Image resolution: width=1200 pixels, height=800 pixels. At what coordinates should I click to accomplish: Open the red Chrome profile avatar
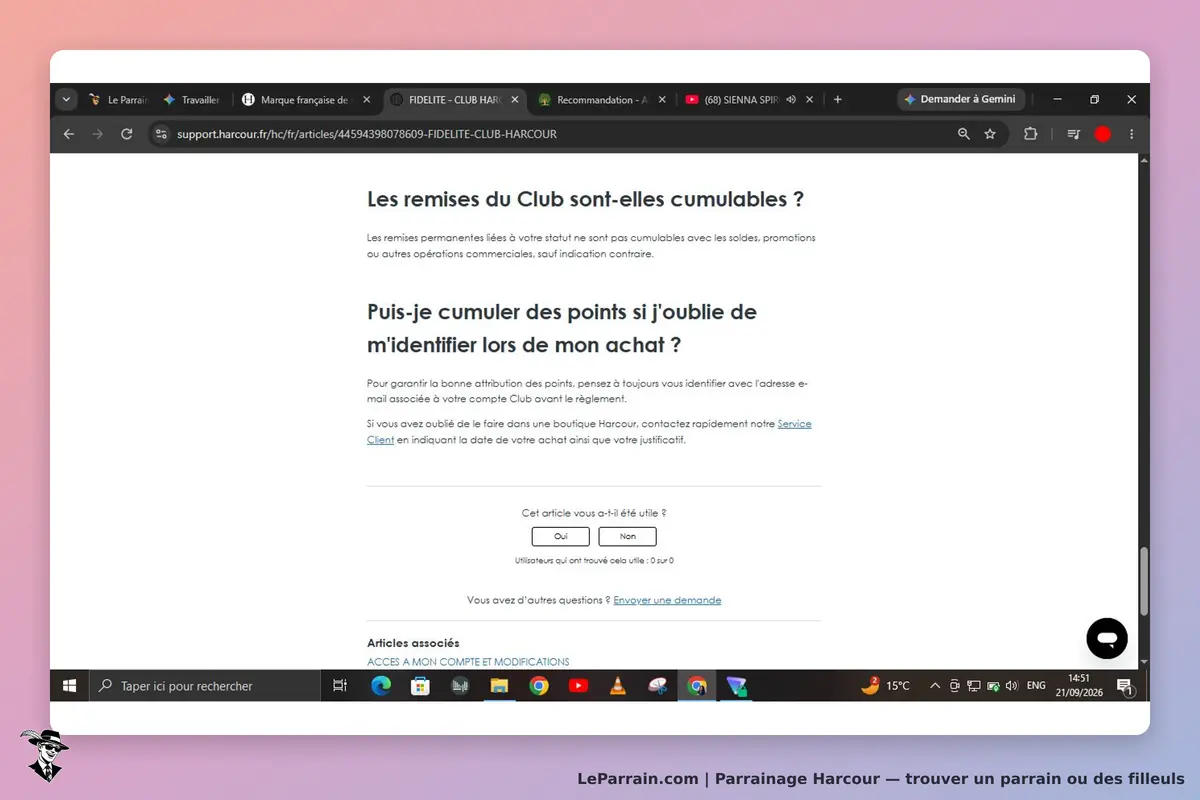pyautogui.click(x=1103, y=134)
